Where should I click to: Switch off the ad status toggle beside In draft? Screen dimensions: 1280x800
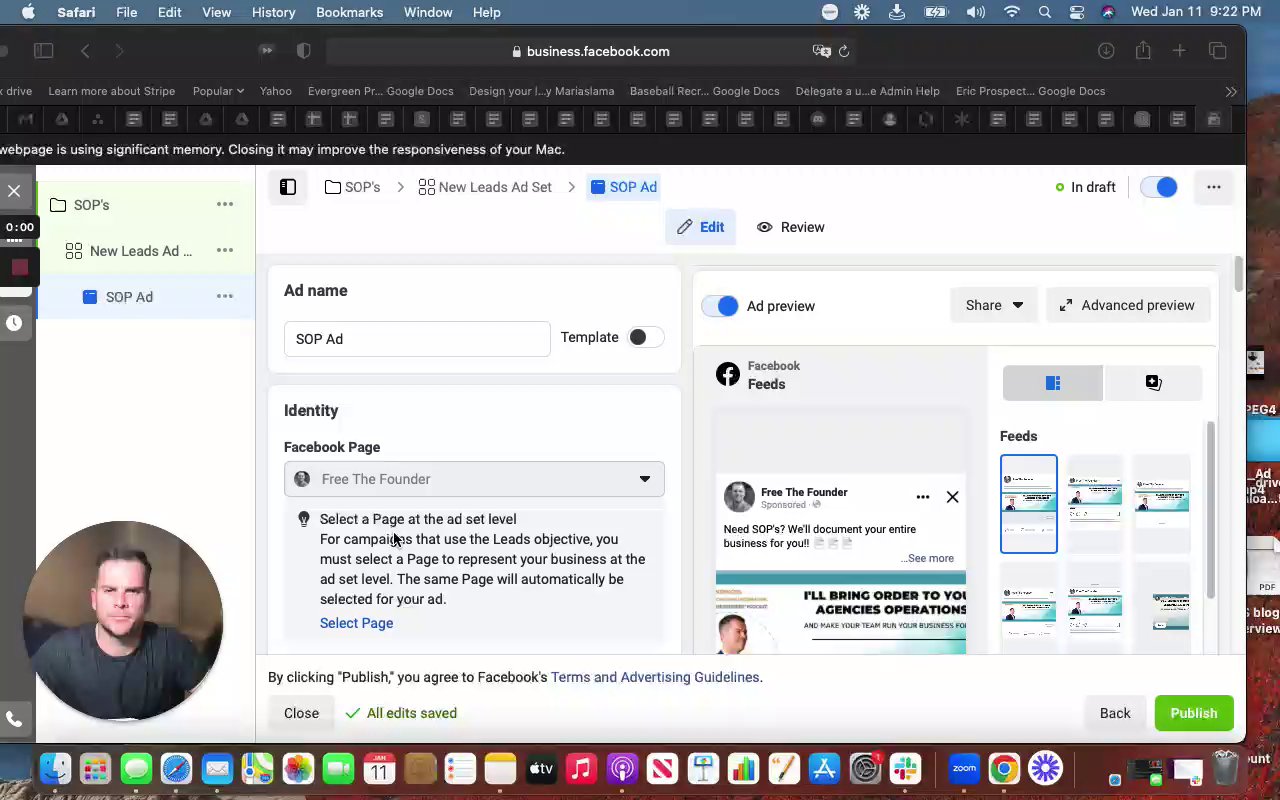pyautogui.click(x=1160, y=187)
